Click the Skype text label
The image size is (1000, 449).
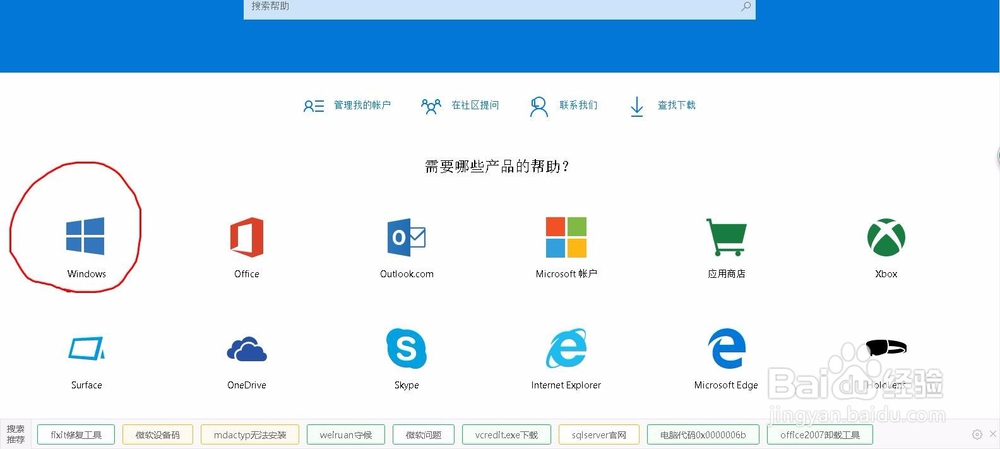(x=406, y=385)
